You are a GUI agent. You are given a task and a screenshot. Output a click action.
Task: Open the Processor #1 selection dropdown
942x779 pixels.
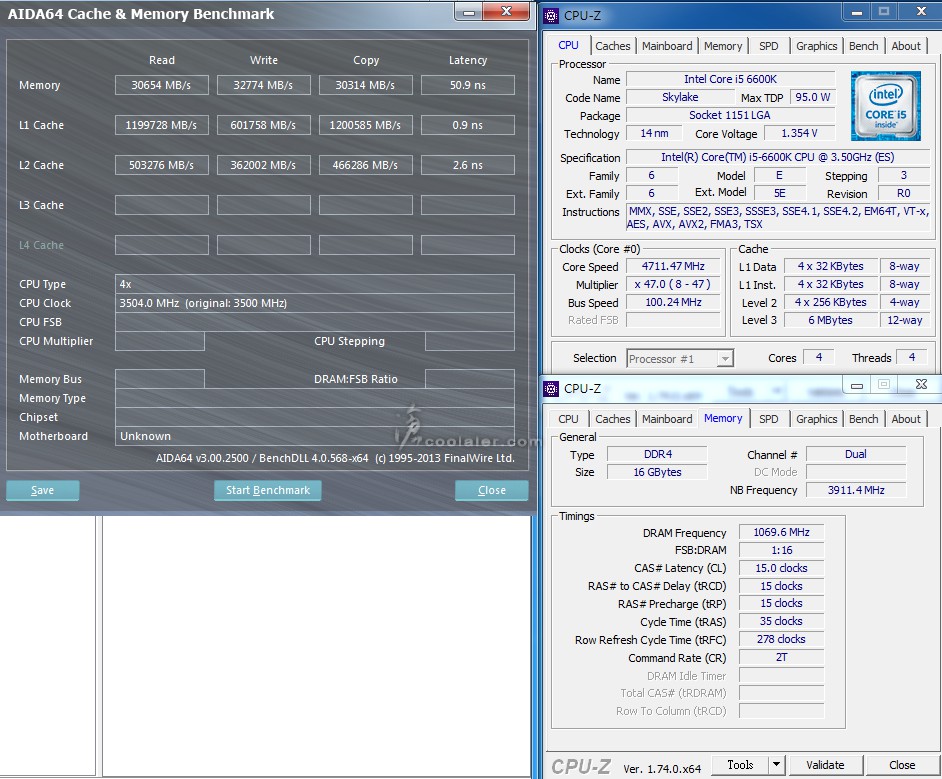pyautogui.click(x=679, y=359)
